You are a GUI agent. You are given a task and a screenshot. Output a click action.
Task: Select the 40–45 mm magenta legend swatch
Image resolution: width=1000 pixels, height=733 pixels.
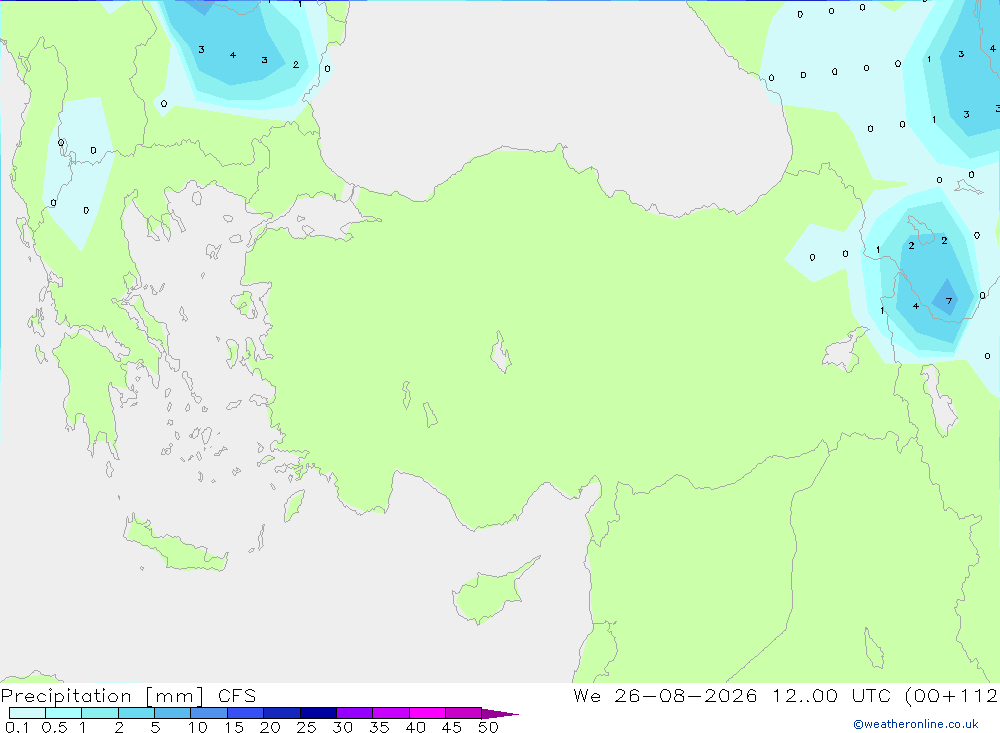427,713
